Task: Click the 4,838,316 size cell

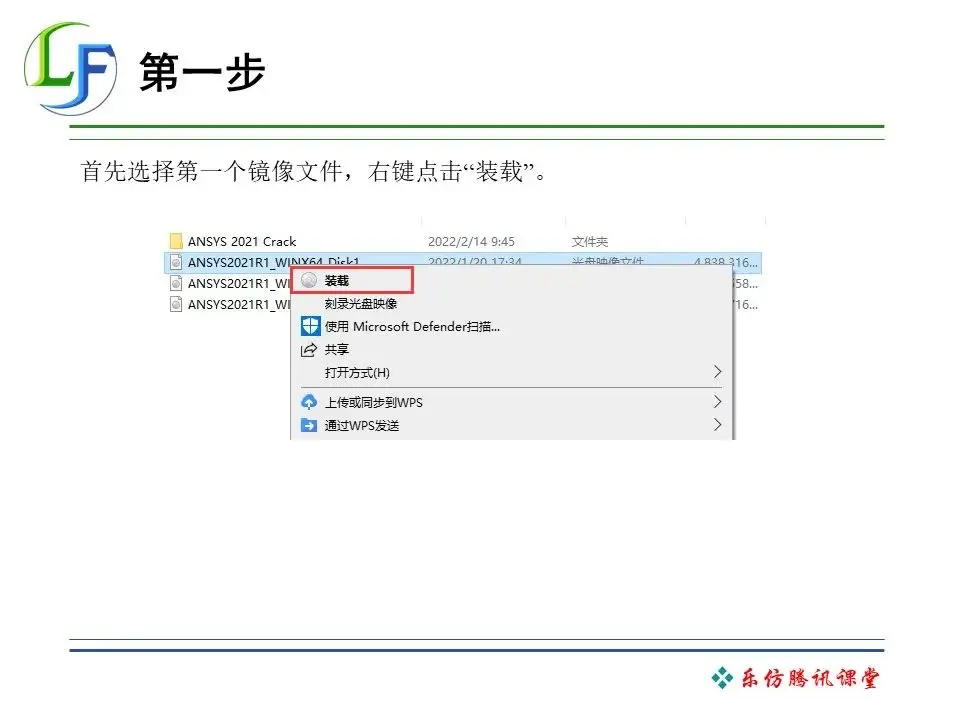Action: pyautogui.click(x=726, y=262)
